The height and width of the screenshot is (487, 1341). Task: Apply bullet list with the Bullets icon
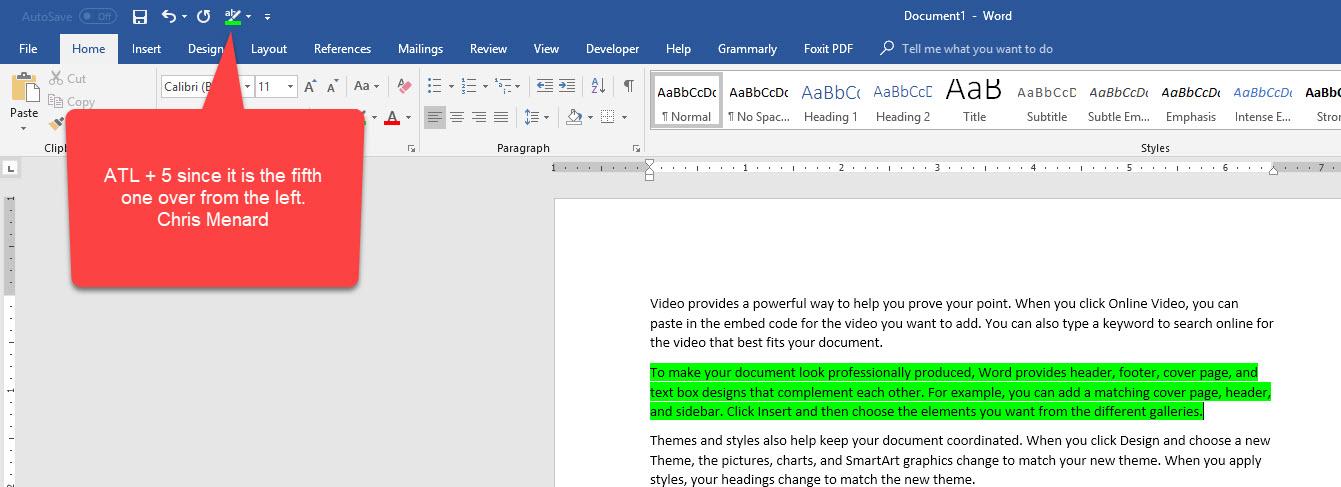[434, 87]
